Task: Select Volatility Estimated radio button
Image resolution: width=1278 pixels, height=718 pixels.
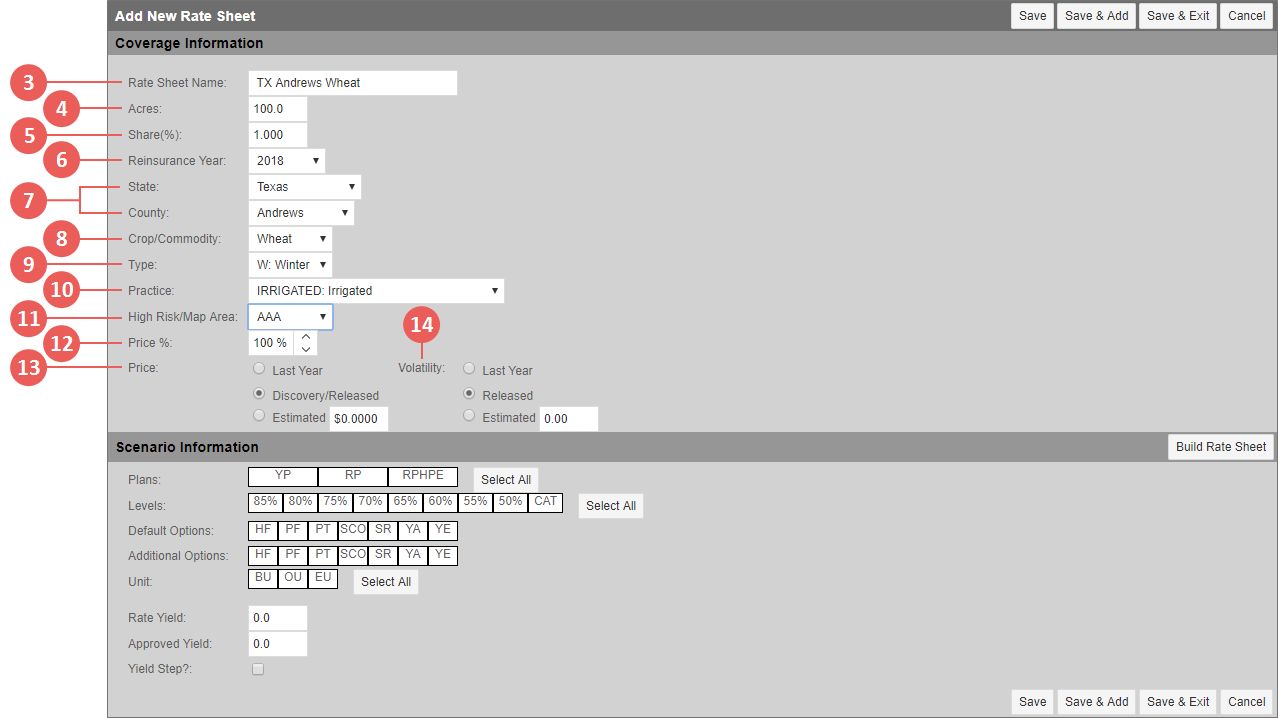Action: (469, 416)
